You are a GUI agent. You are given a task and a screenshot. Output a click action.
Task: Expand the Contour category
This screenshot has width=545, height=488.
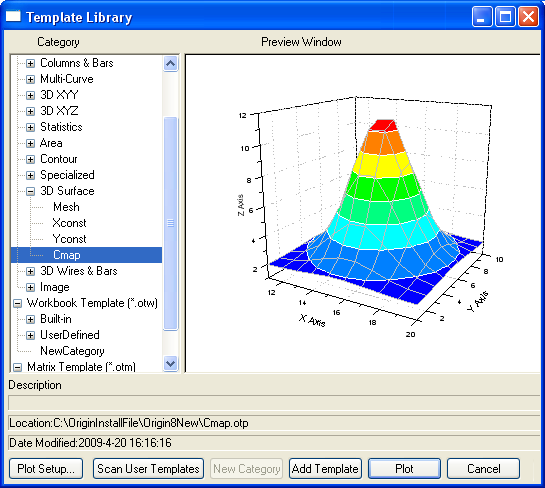[31, 159]
